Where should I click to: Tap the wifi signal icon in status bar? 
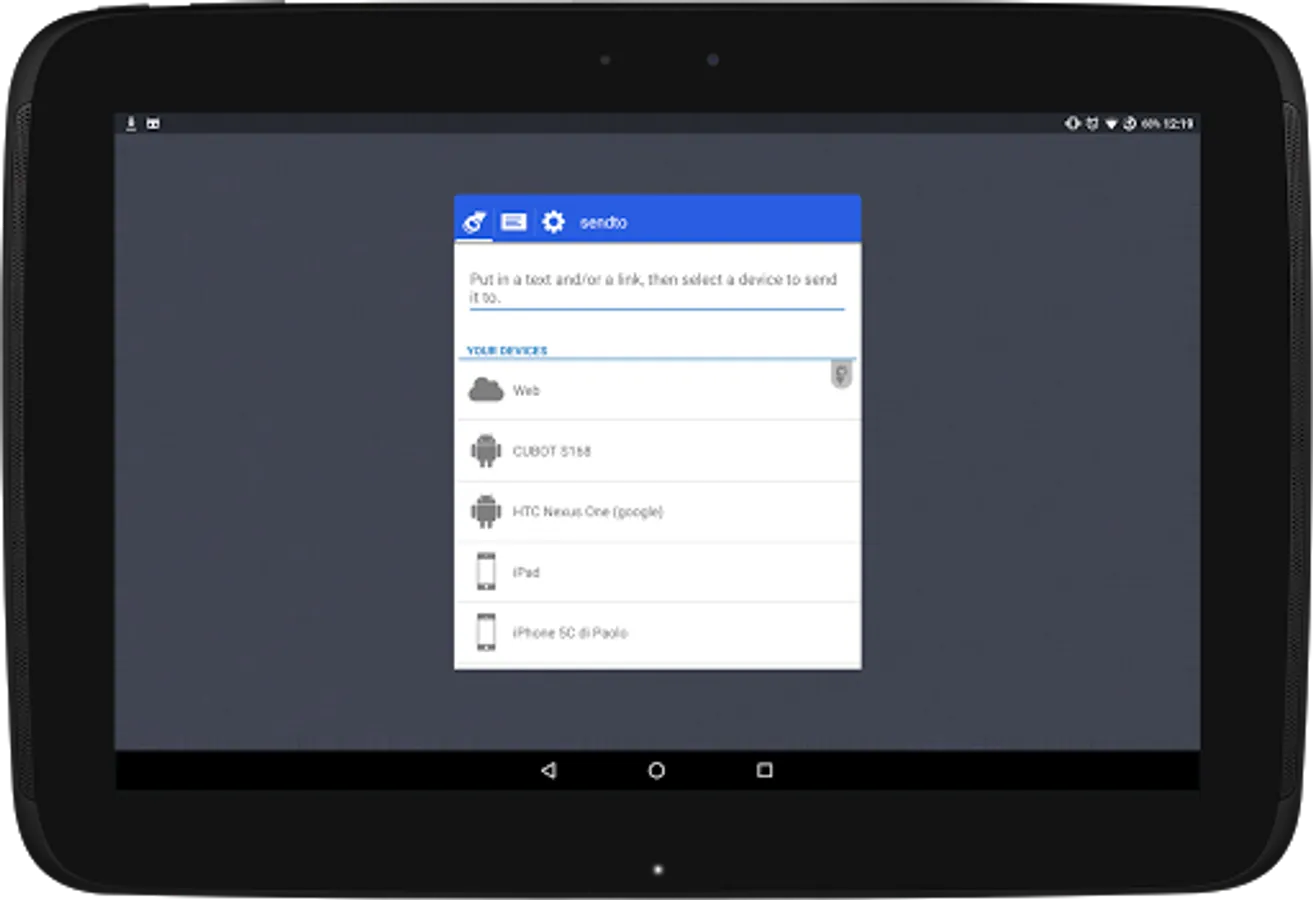pyautogui.click(x=1110, y=124)
